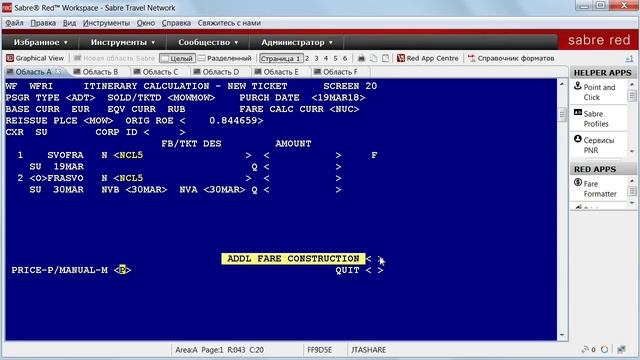Open Окно menu
640x360 pixels.
[146, 23]
